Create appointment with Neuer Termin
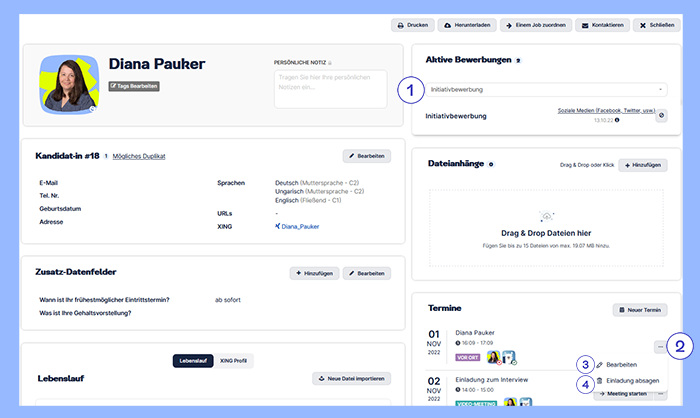Screen dimensions: 700x418 tap(640, 310)
